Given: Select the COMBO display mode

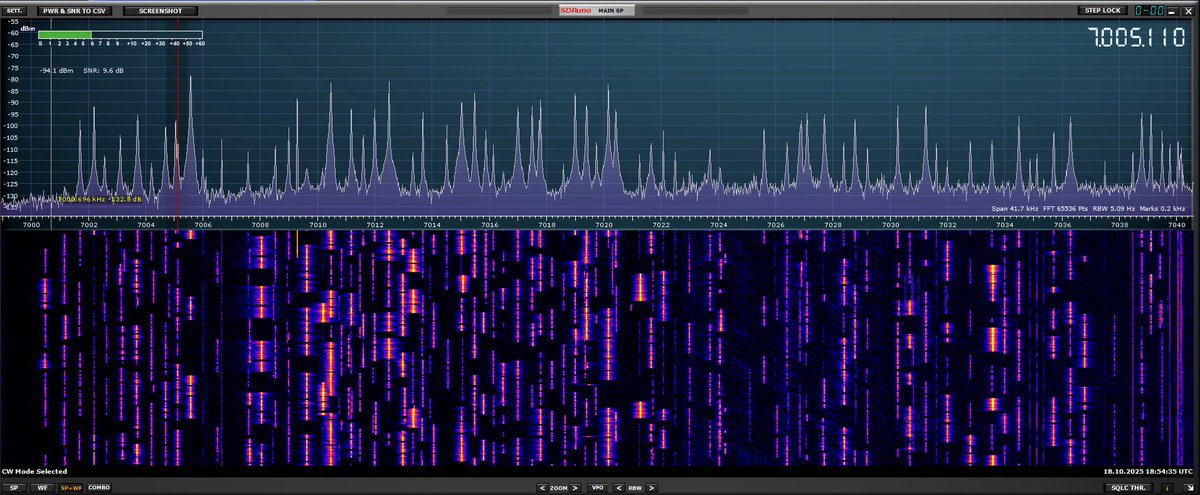Looking at the screenshot, I should tap(99, 487).
